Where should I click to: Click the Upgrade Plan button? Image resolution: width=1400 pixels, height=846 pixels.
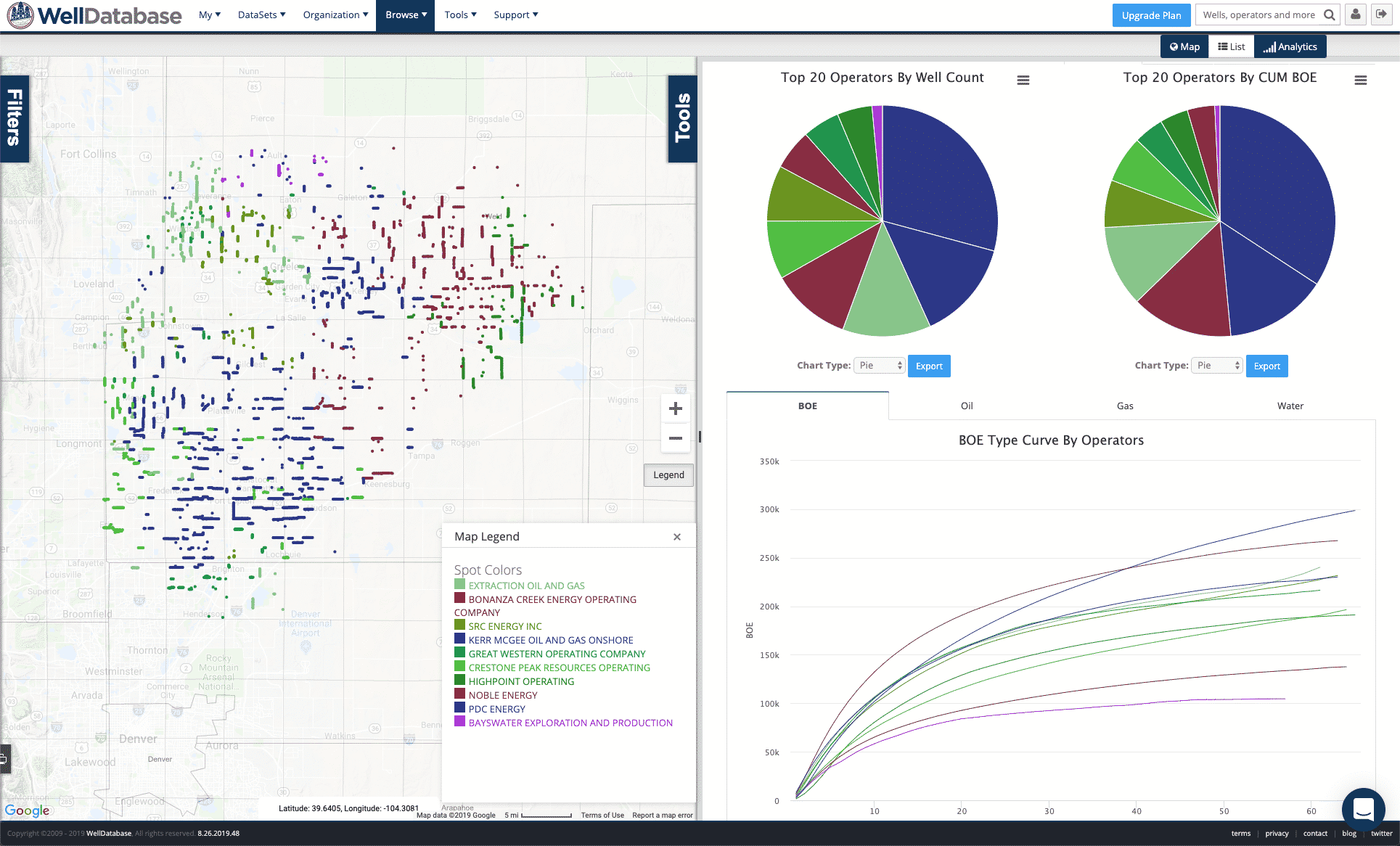click(x=1151, y=15)
